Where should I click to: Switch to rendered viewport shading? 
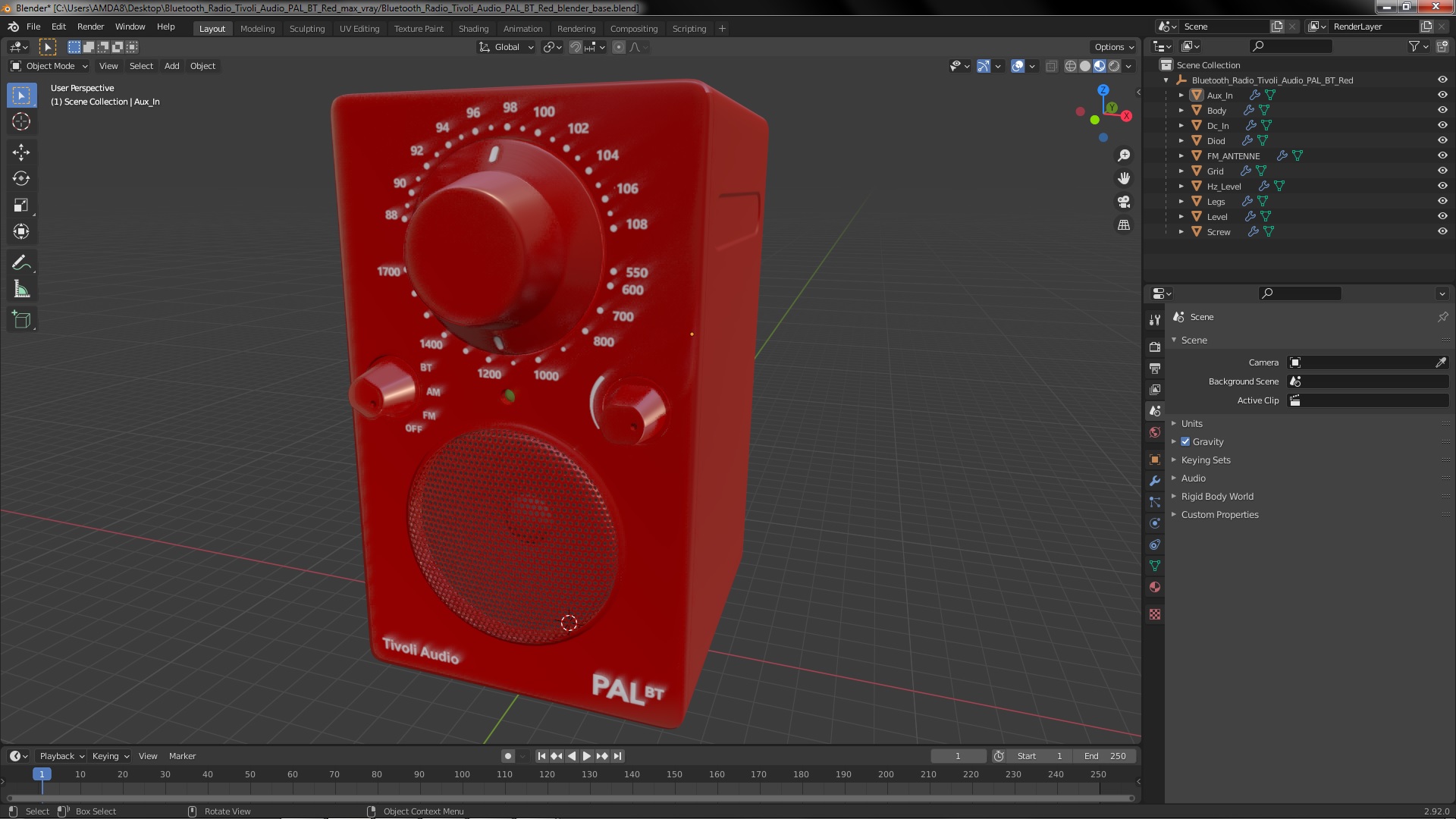[1114, 66]
